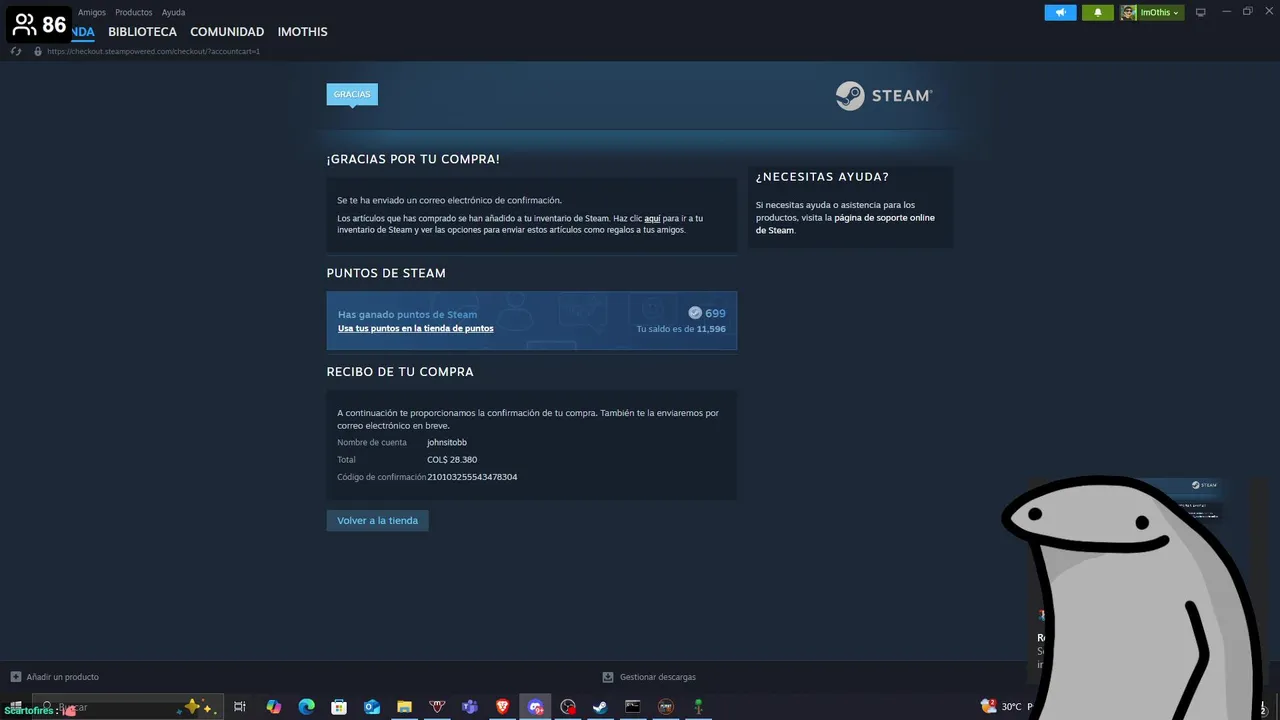The image size is (1280, 720).
Task: Click Añadir un producto
Action: 62,677
